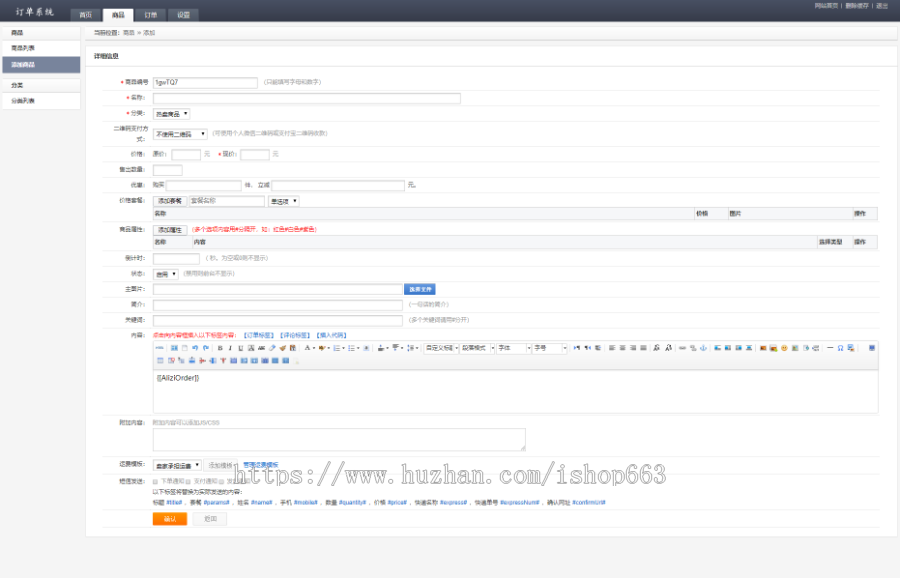900x578 pixels.
Task: Switch to the 订单 top tab
Action: (149, 15)
